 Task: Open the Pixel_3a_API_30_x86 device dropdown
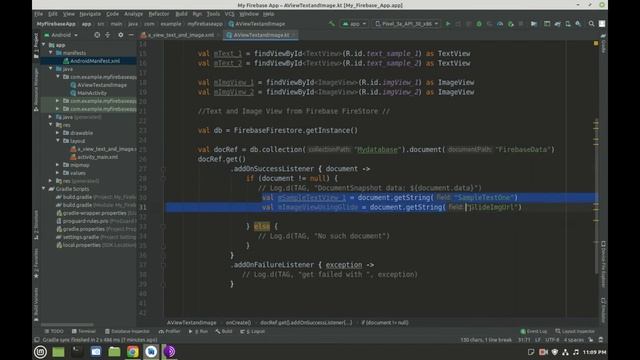(x=407, y=24)
